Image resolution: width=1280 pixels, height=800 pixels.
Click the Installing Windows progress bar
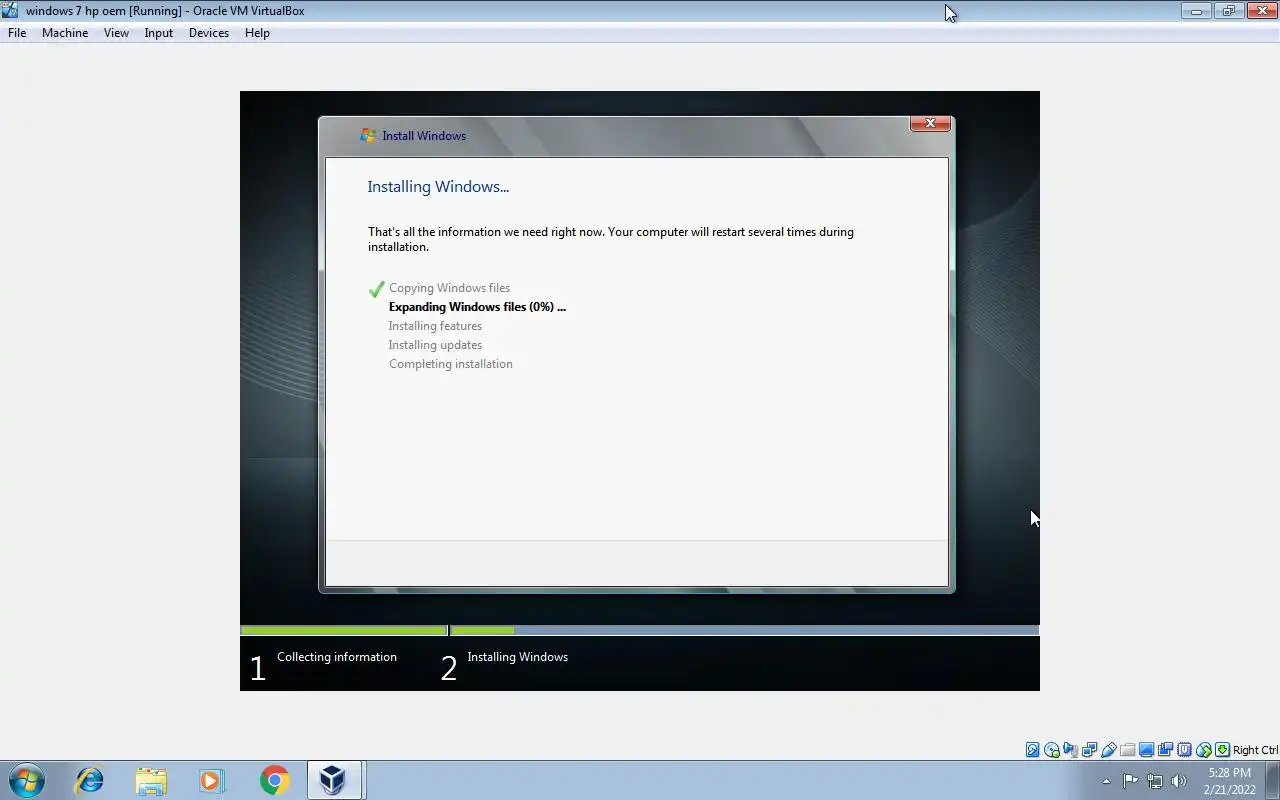point(745,630)
